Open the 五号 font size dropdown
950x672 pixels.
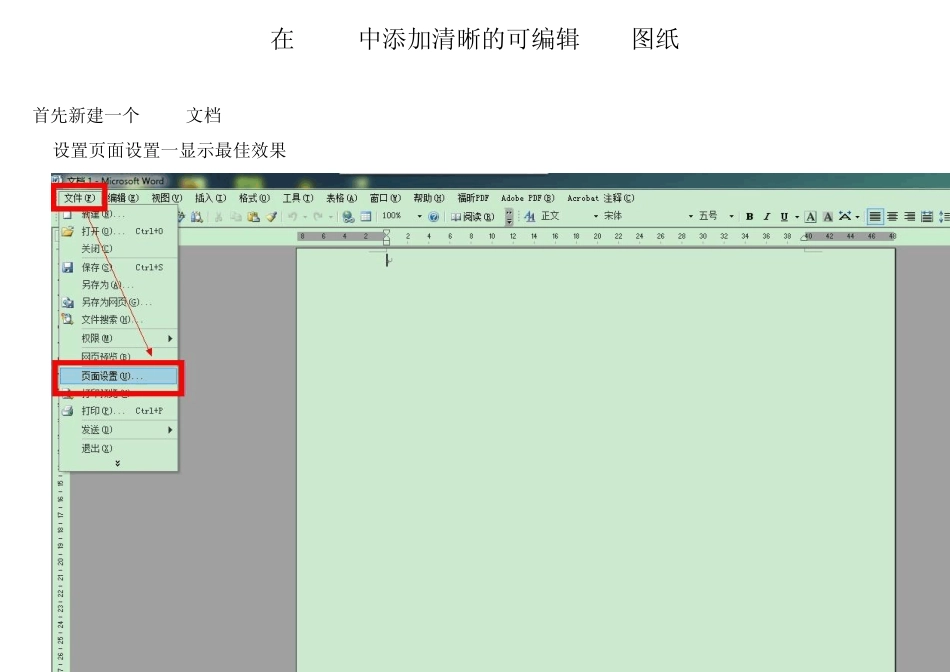click(731, 216)
